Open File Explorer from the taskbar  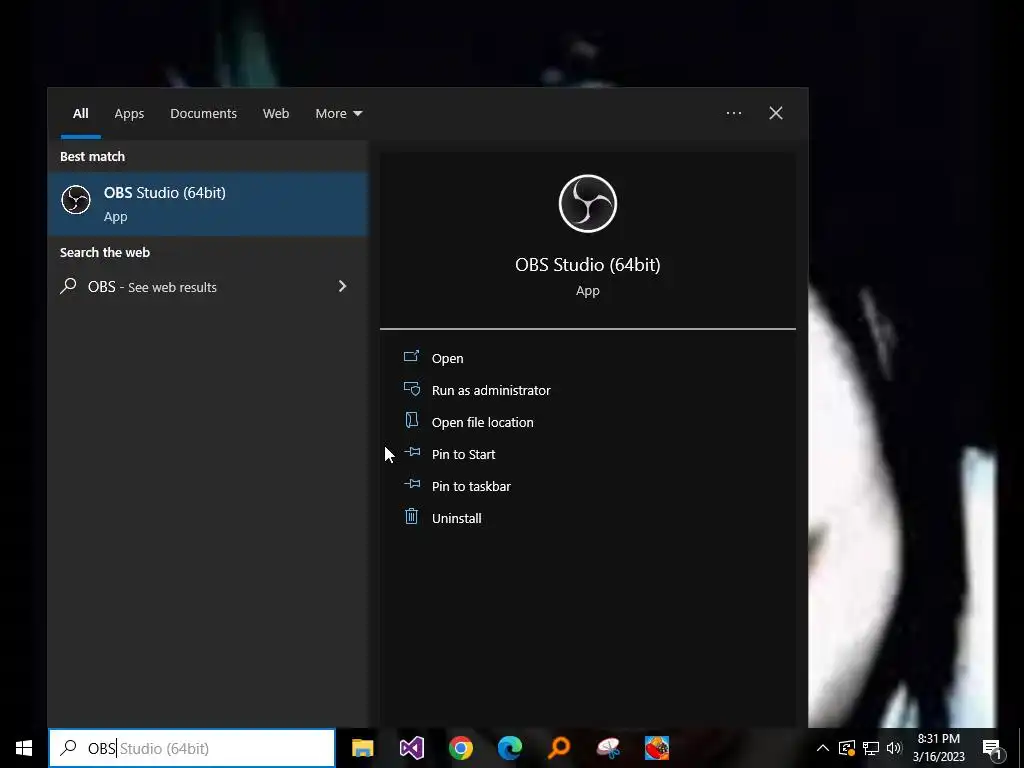[362, 748]
